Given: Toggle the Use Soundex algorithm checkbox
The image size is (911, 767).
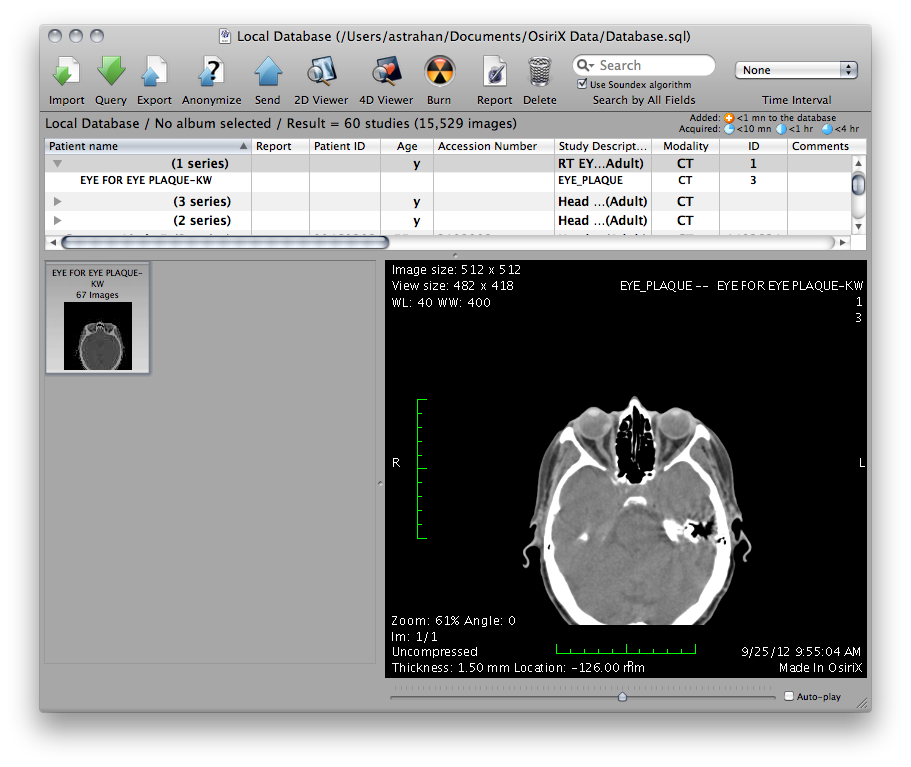Looking at the screenshot, I should pyautogui.click(x=583, y=85).
